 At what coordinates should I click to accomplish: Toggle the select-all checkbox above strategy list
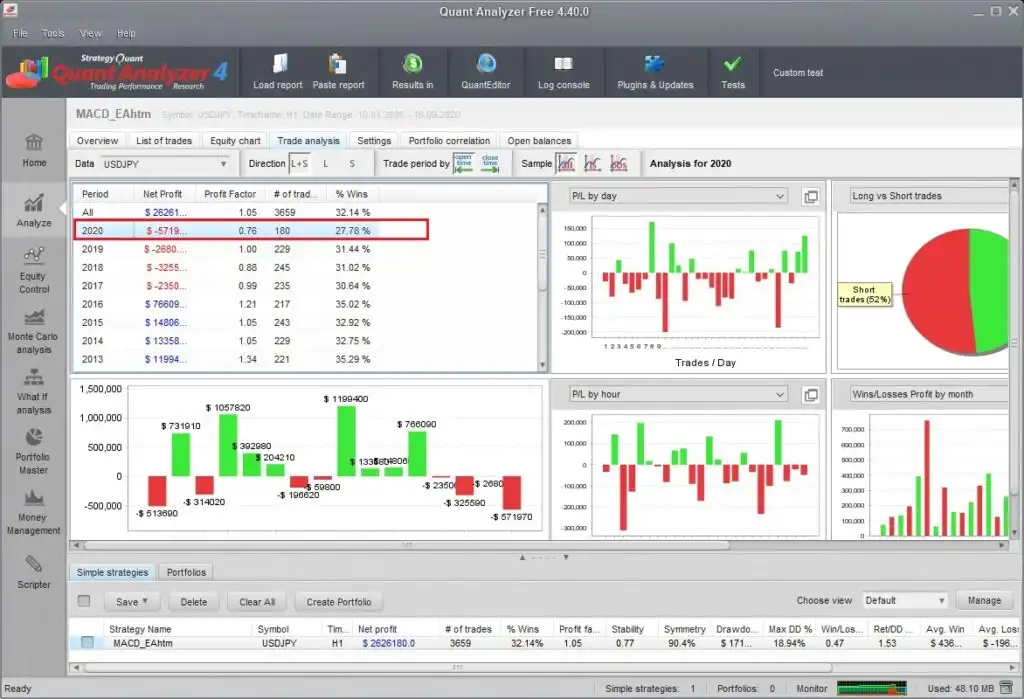tap(84, 601)
